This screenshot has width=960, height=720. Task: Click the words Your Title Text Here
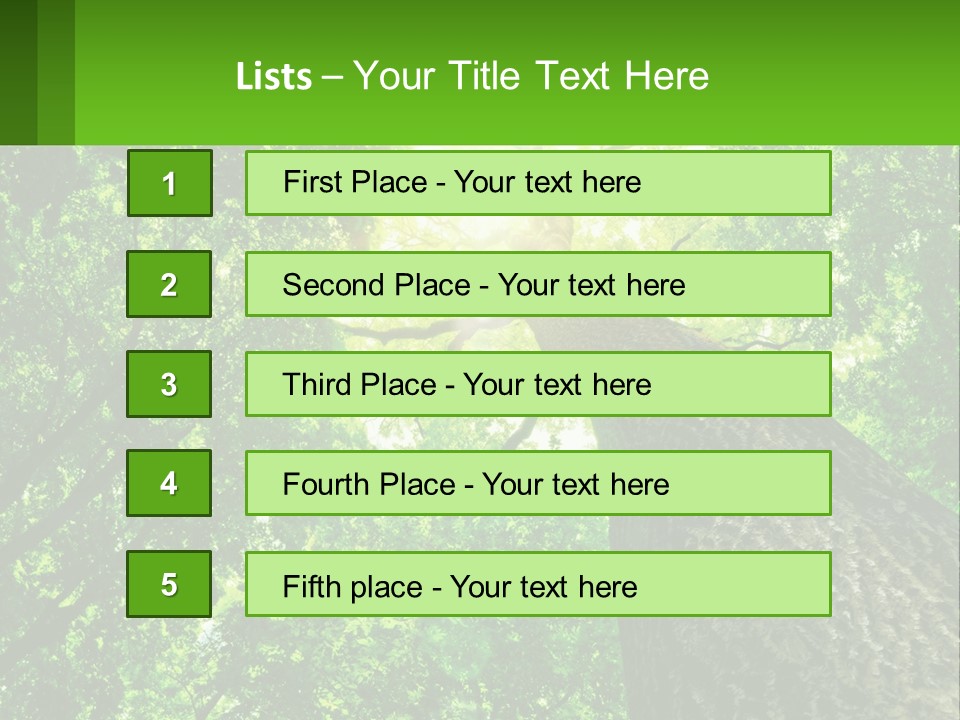pos(531,76)
